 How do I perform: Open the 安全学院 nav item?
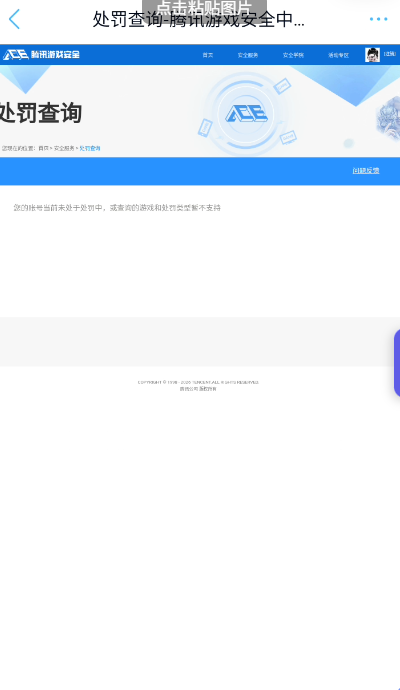tap(293, 55)
